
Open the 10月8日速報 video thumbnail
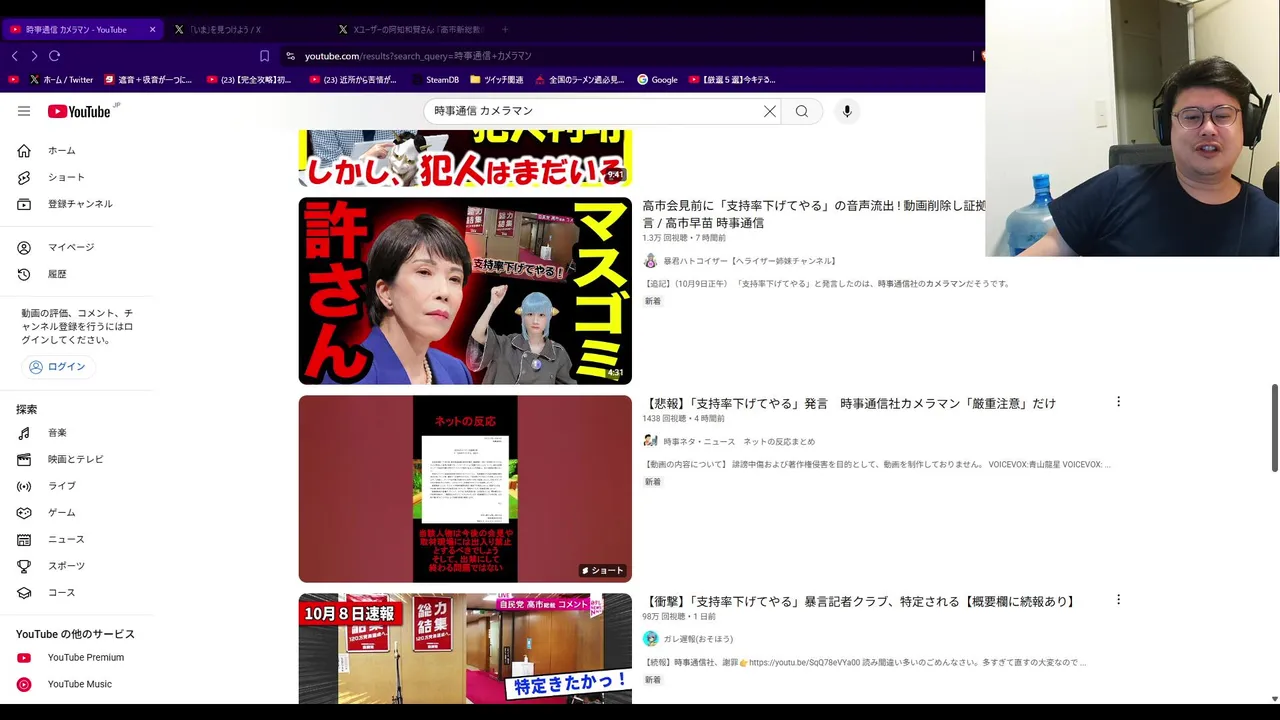(465, 648)
